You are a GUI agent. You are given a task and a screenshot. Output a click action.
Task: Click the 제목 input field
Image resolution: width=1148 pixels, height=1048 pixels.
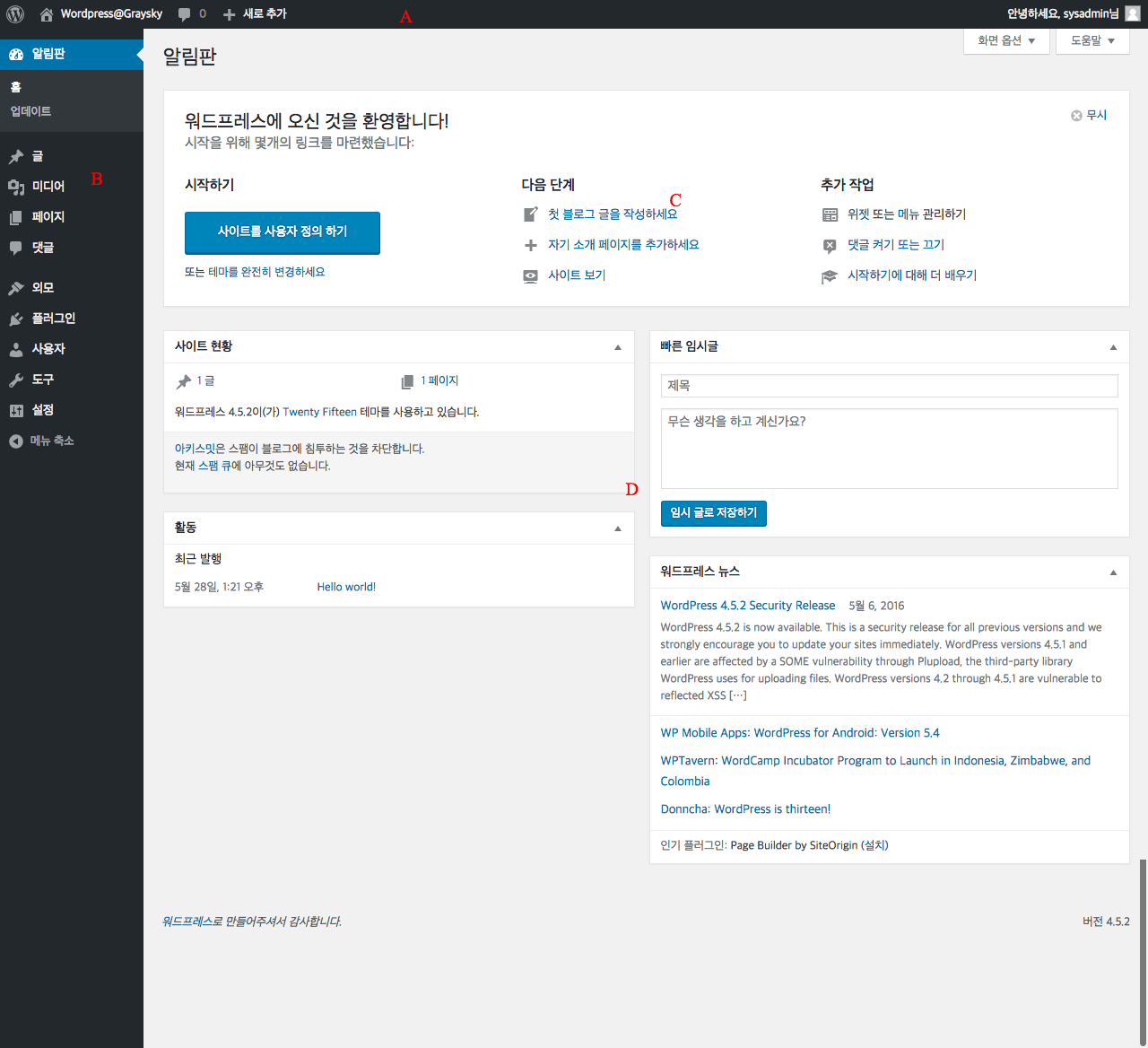click(890, 386)
